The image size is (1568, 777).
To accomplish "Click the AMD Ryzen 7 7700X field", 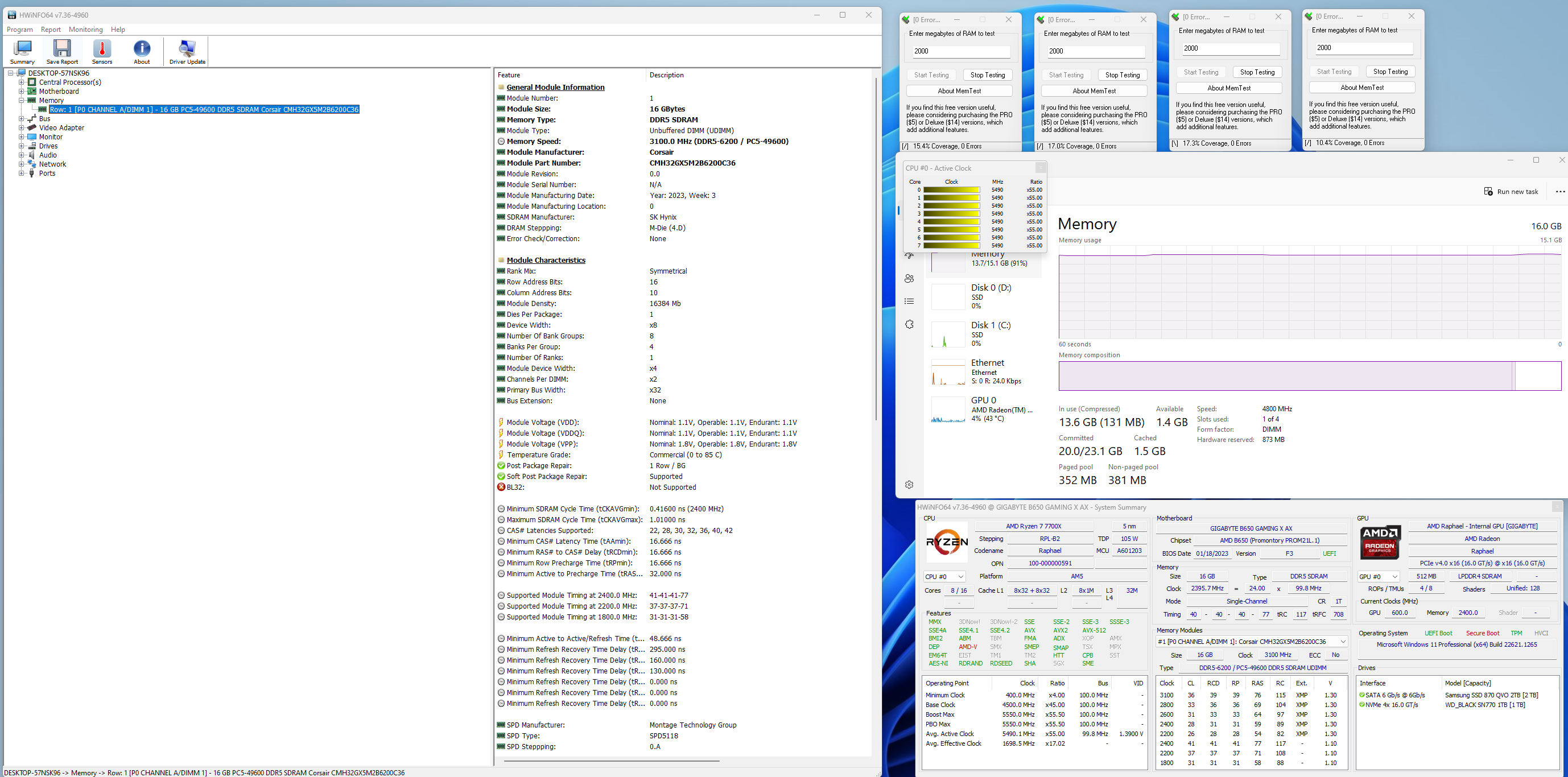I will [x=1033, y=526].
